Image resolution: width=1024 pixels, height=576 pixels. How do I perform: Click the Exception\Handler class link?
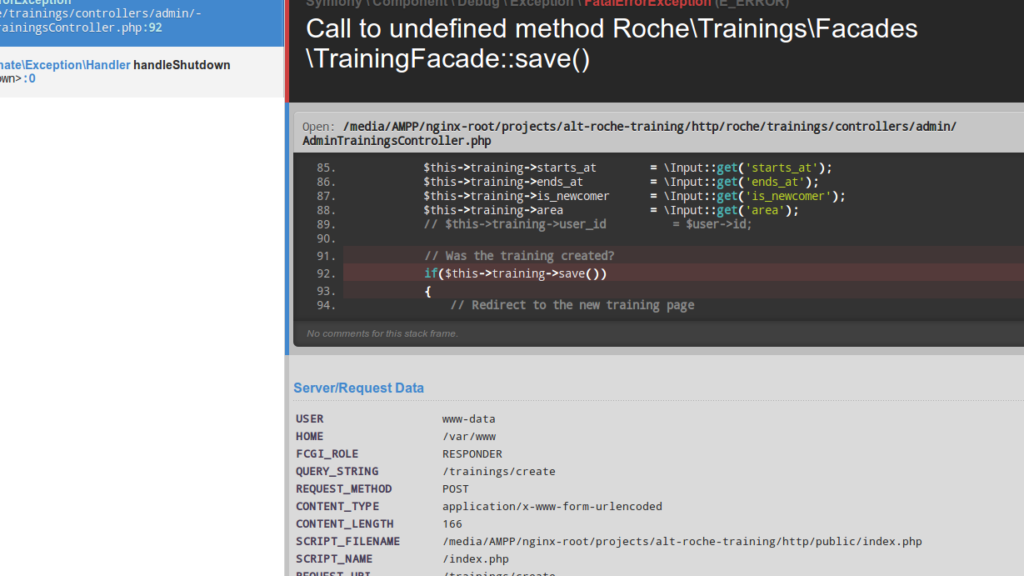65,65
